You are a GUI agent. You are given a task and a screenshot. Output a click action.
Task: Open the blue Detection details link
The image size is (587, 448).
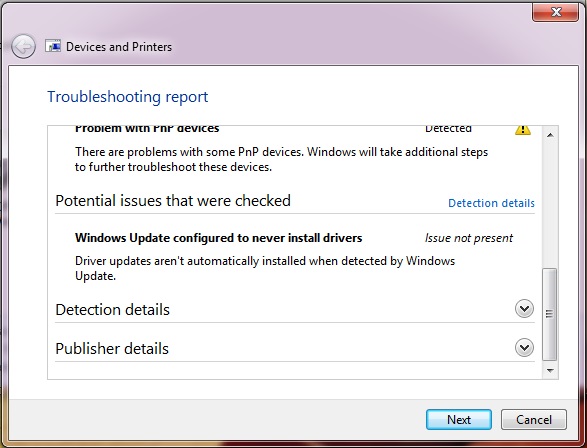tap(491, 203)
